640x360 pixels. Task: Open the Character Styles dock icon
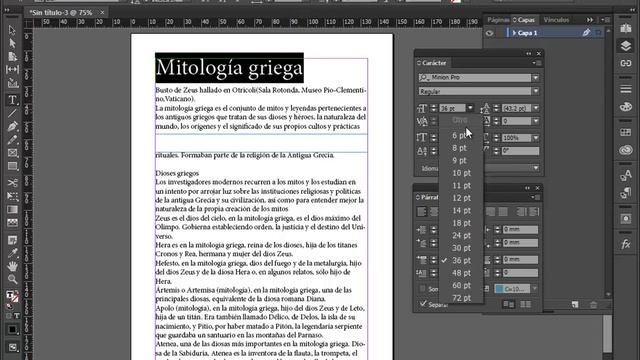pos(626,176)
